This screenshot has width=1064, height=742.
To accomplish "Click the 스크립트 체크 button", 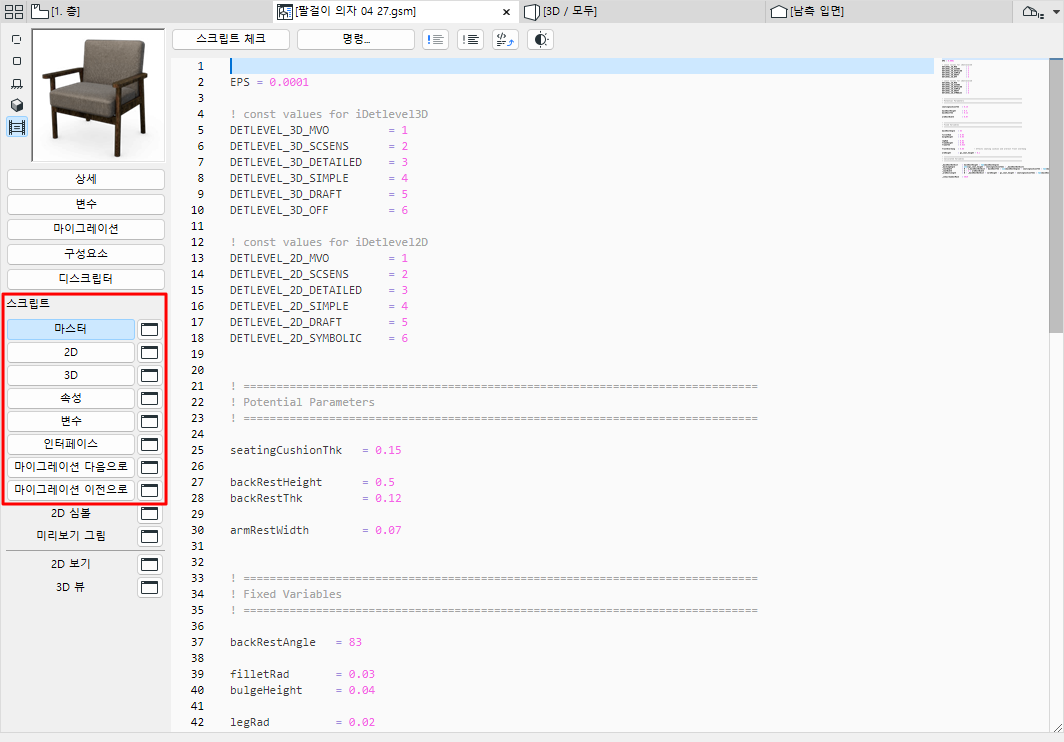I will (x=232, y=39).
